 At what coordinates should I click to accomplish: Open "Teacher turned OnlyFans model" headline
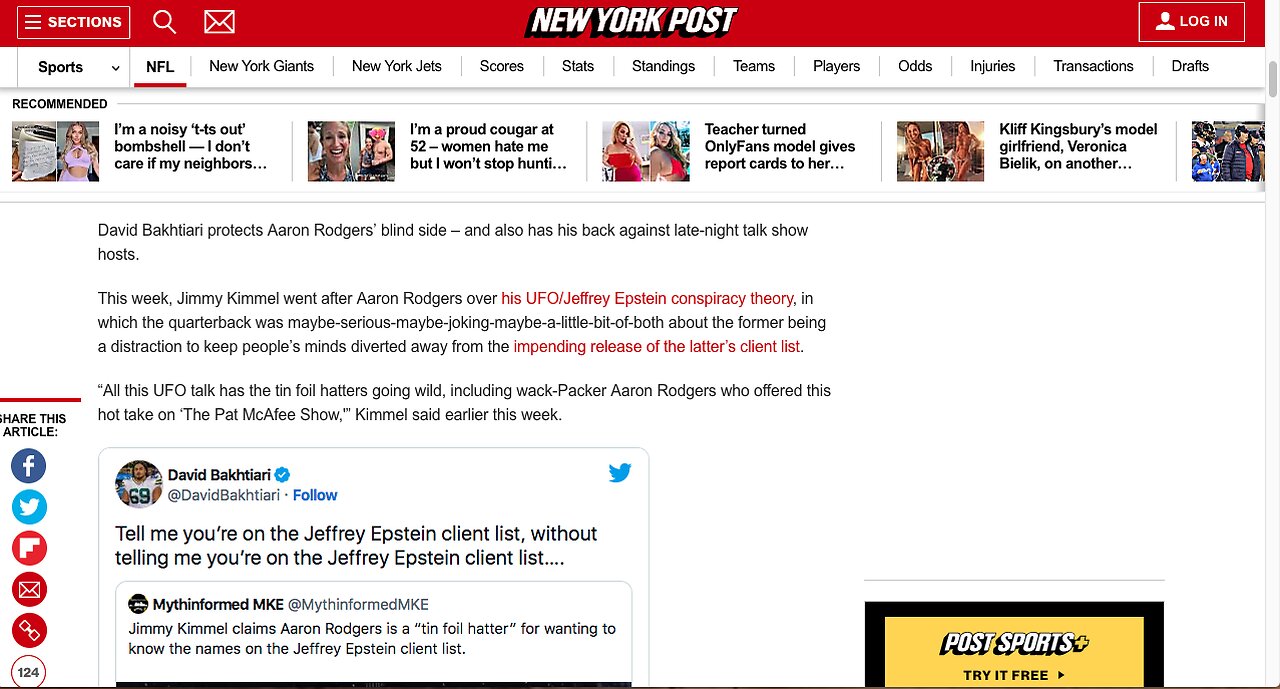(780, 146)
